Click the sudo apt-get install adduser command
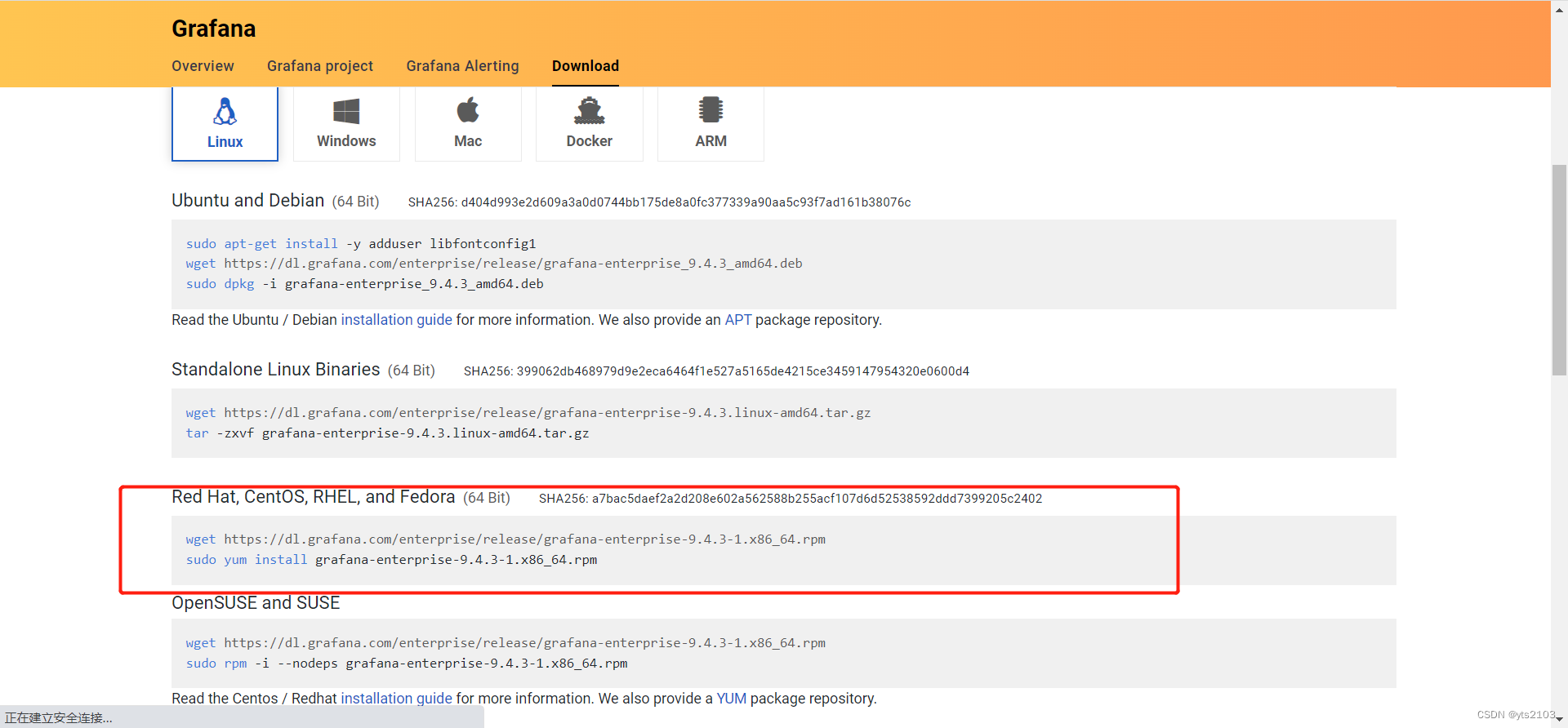1568x728 pixels. point(360,244)
